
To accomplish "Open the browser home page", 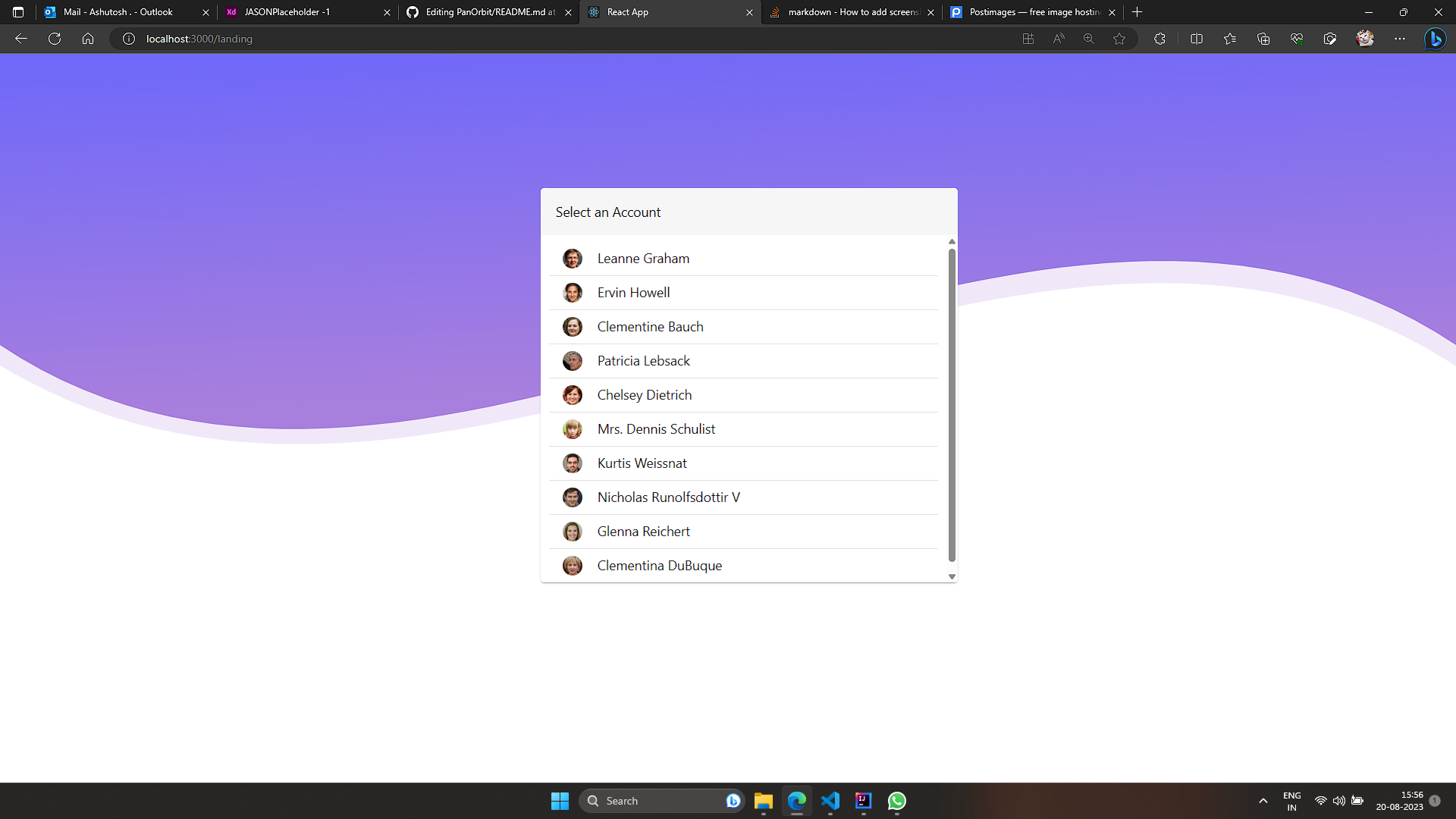I will coord(88,39).
